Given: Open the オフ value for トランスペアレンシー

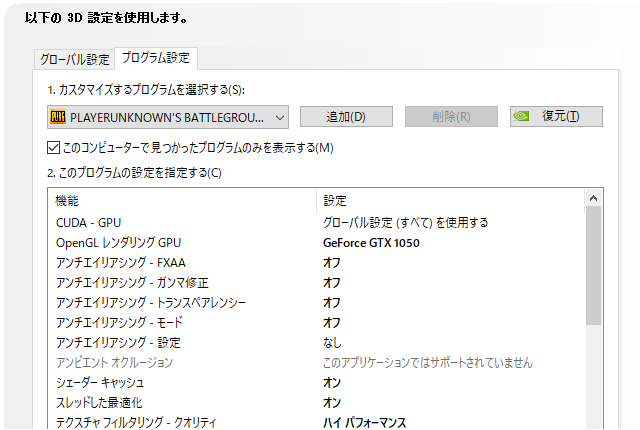Looking at the screenshot, I should [x=331, y=303].
